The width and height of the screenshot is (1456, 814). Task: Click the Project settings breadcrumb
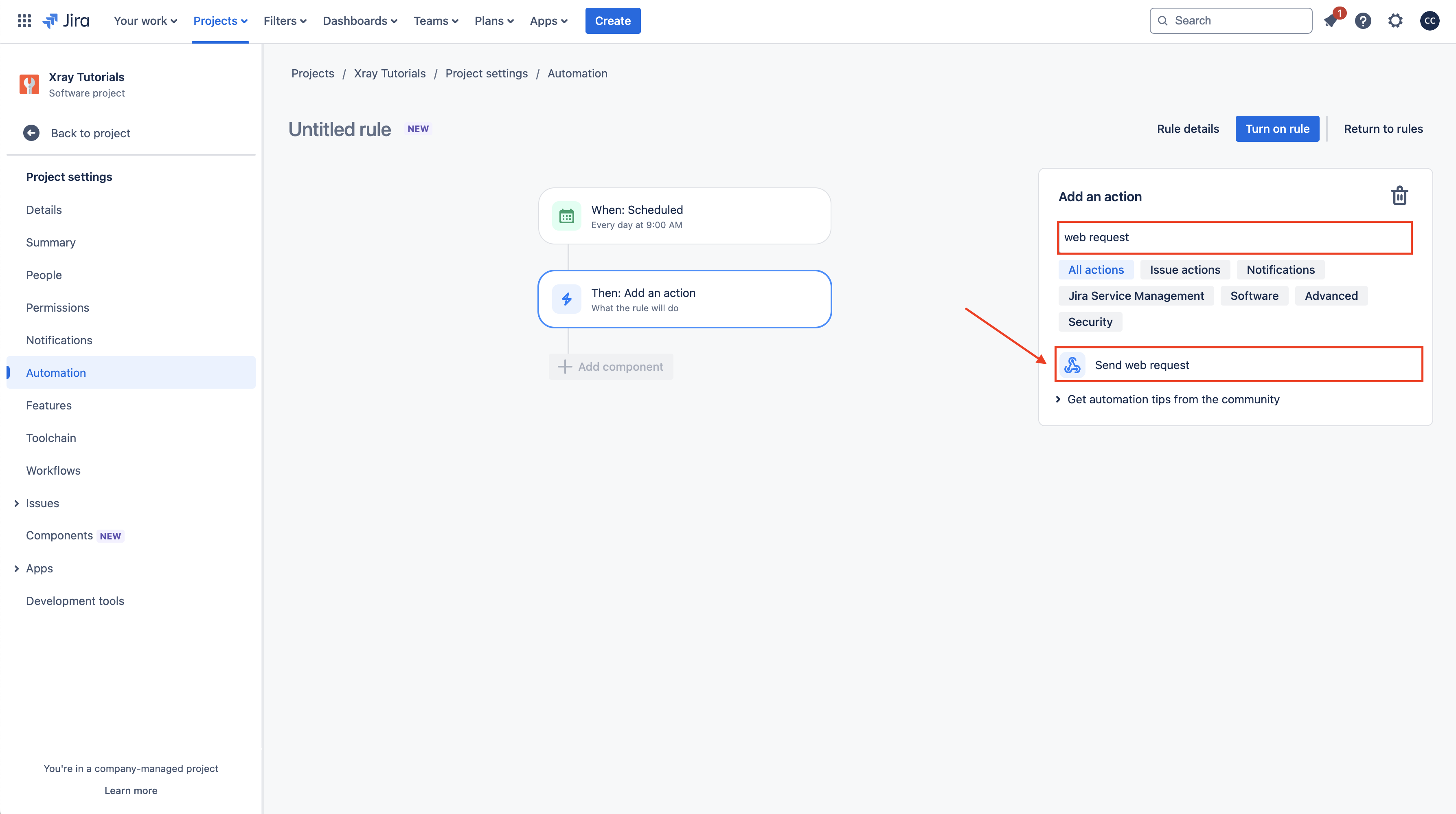tap(486, 74)
